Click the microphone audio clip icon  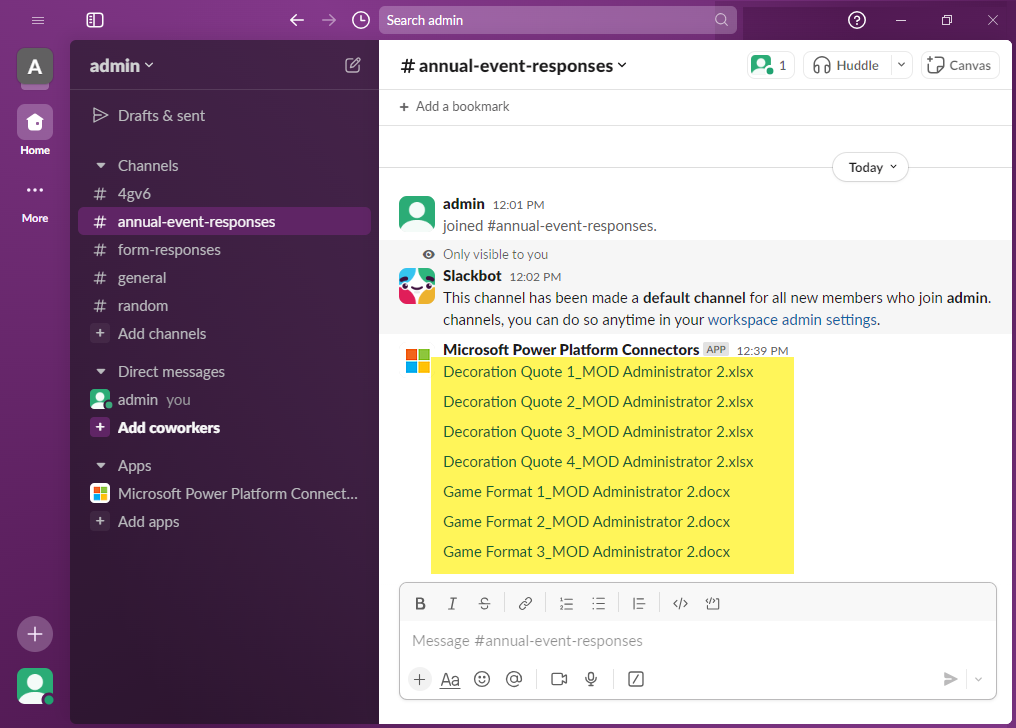coord(591,679)
